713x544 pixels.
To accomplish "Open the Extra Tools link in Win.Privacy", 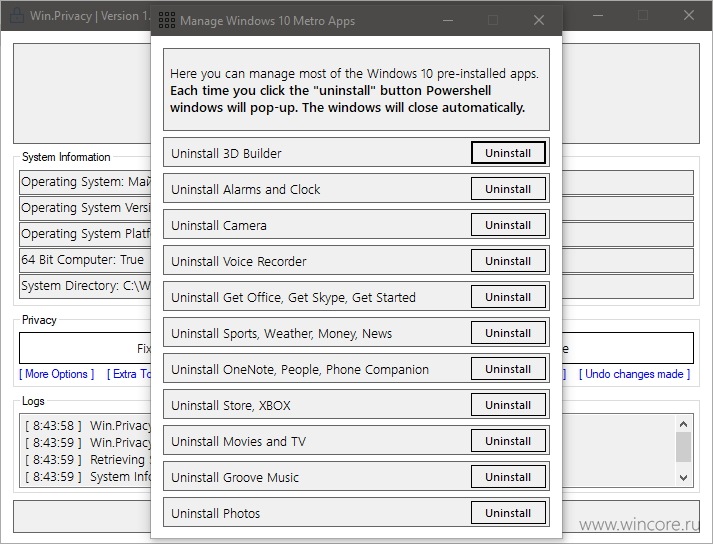I will coord(129,374).
